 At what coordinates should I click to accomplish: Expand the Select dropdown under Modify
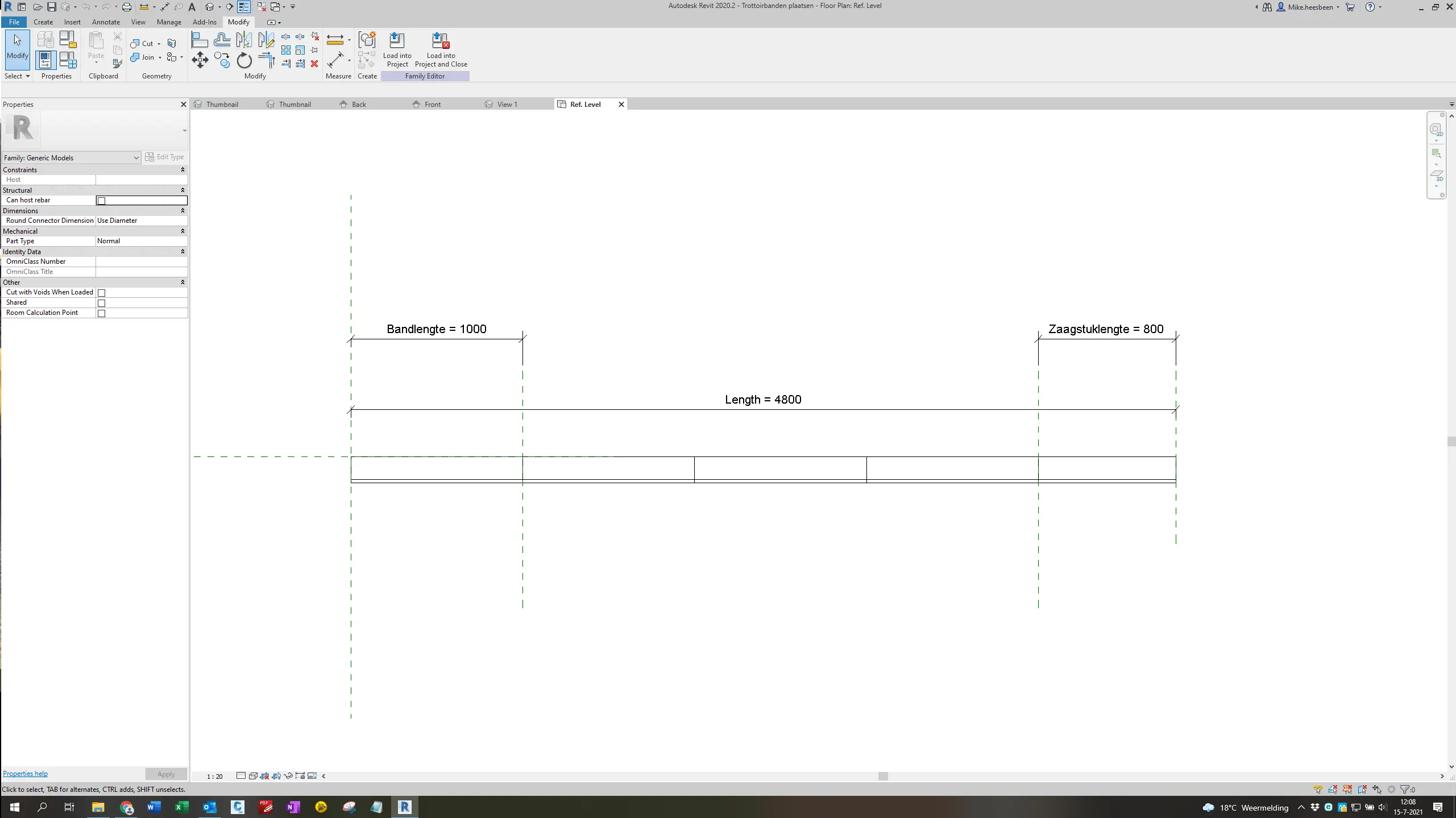pos(17,76)
